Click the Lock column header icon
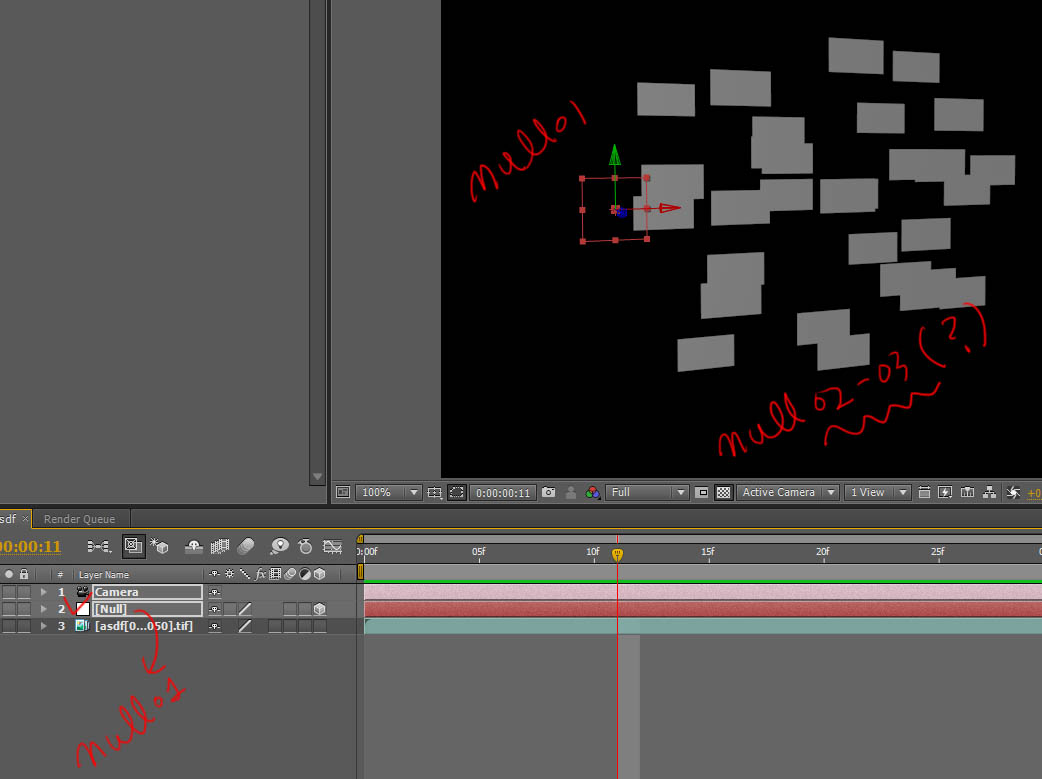This screenshot has width=1042, height=779. [24, 574]
